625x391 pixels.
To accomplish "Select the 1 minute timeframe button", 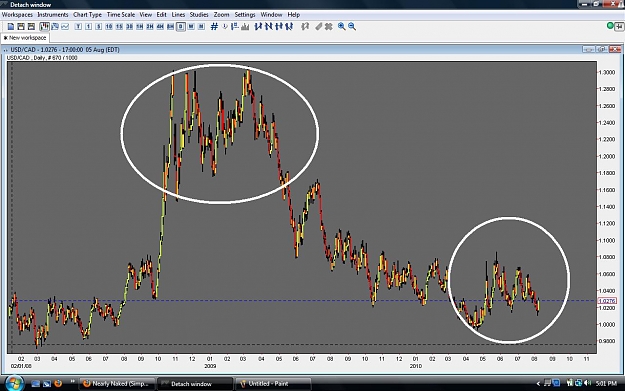I will coord(88,27).
